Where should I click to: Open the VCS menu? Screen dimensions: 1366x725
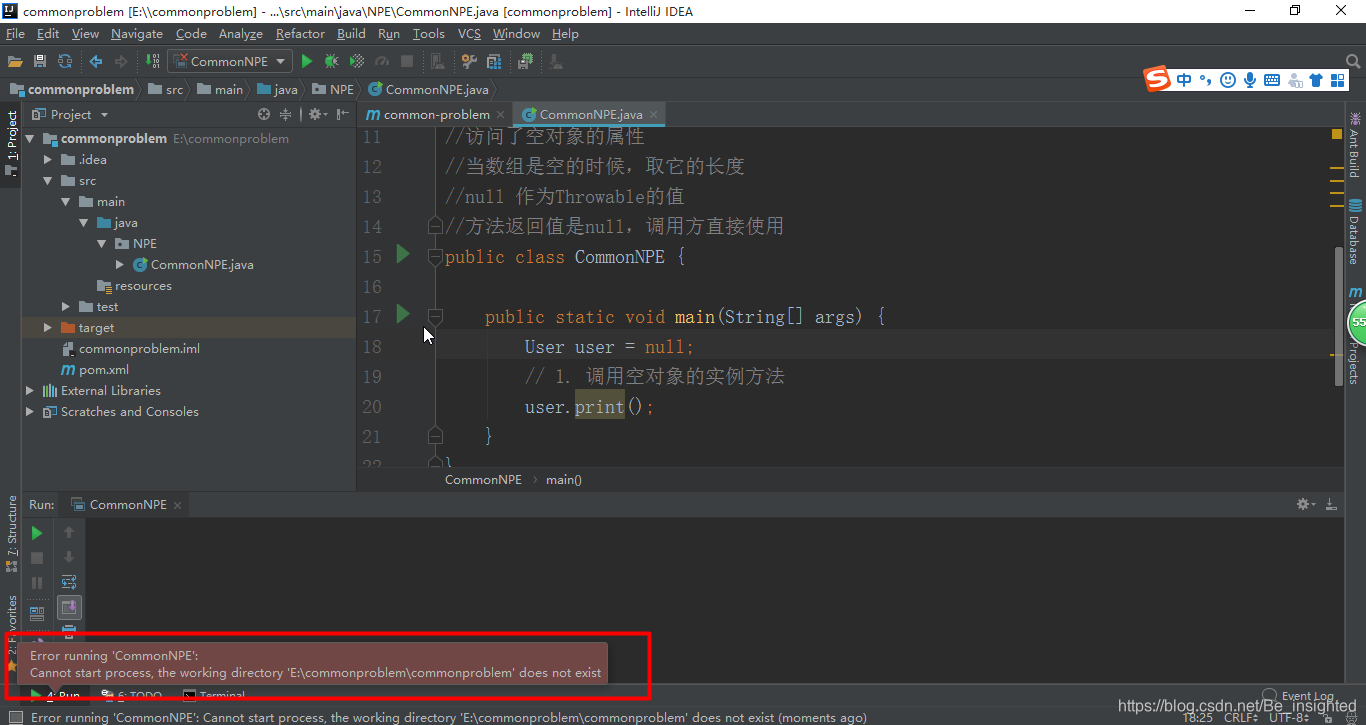(468, 33)
